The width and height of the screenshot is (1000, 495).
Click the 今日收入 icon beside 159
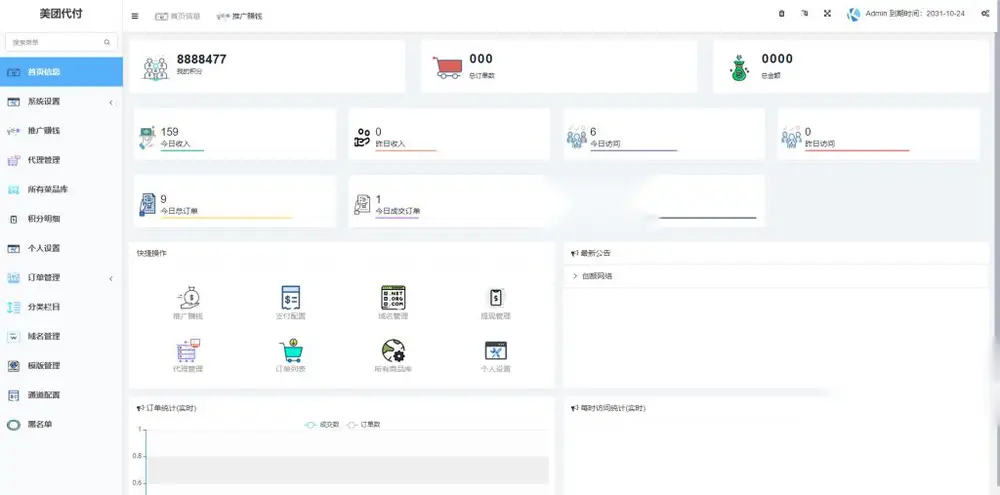[147, 138]
